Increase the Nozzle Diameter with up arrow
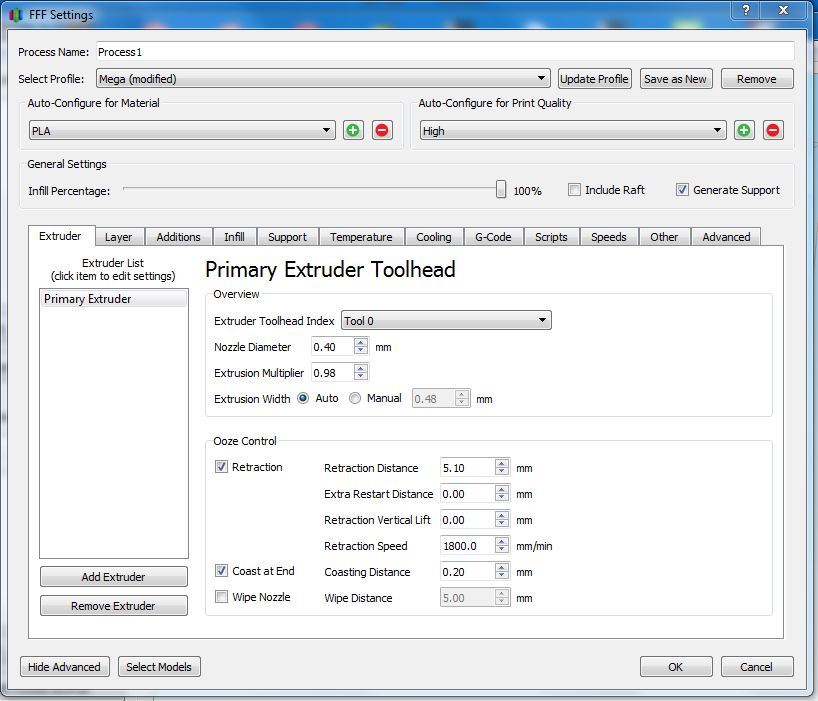The height and width of the screenshot is (701, 818). [x=361, y=342]
